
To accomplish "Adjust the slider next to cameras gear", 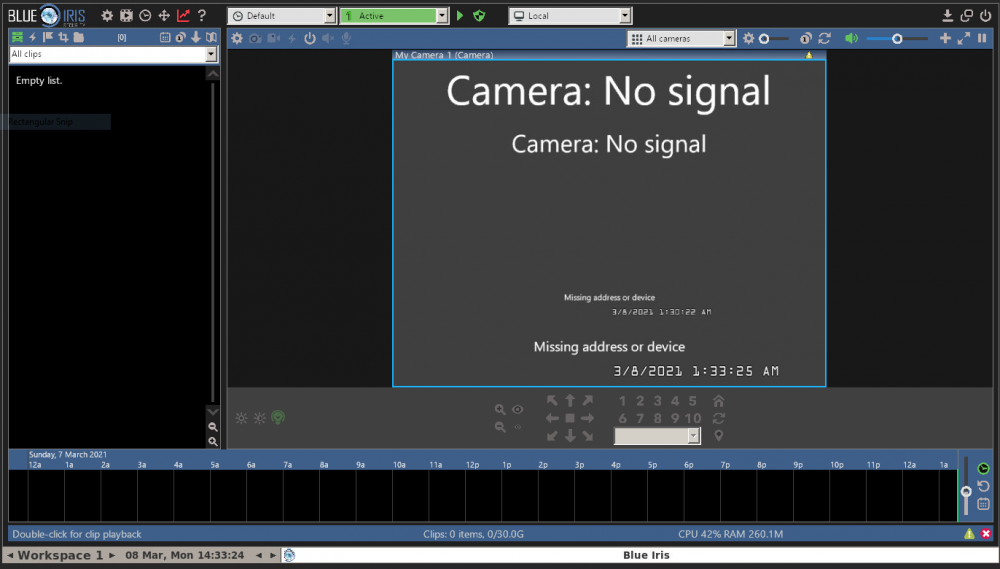I will 774,39.
